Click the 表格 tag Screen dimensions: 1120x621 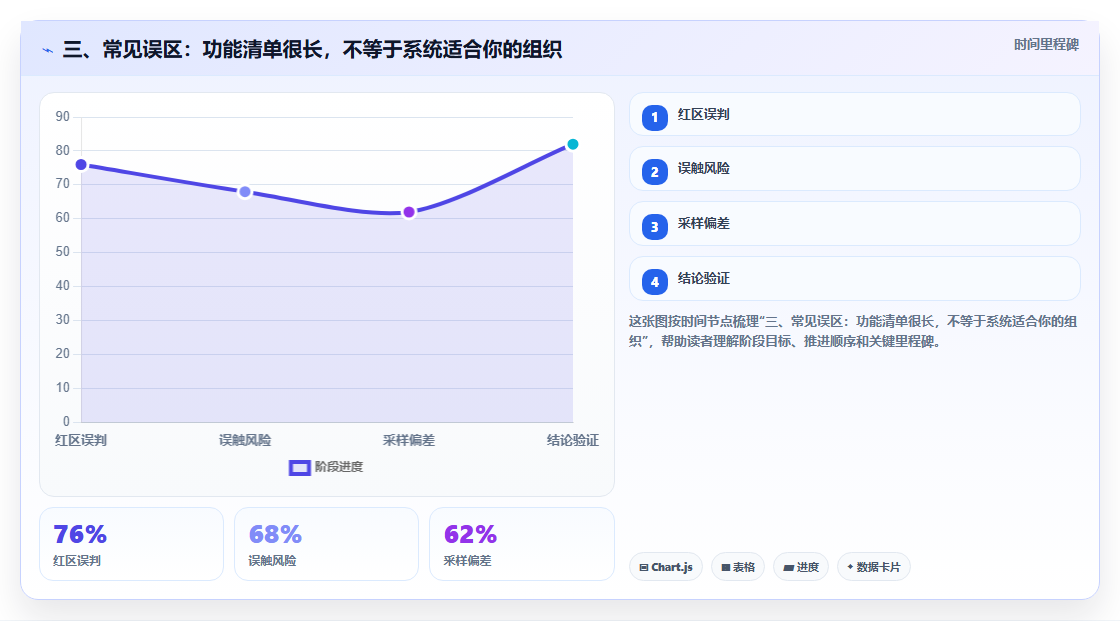click(x=738, y=567)
